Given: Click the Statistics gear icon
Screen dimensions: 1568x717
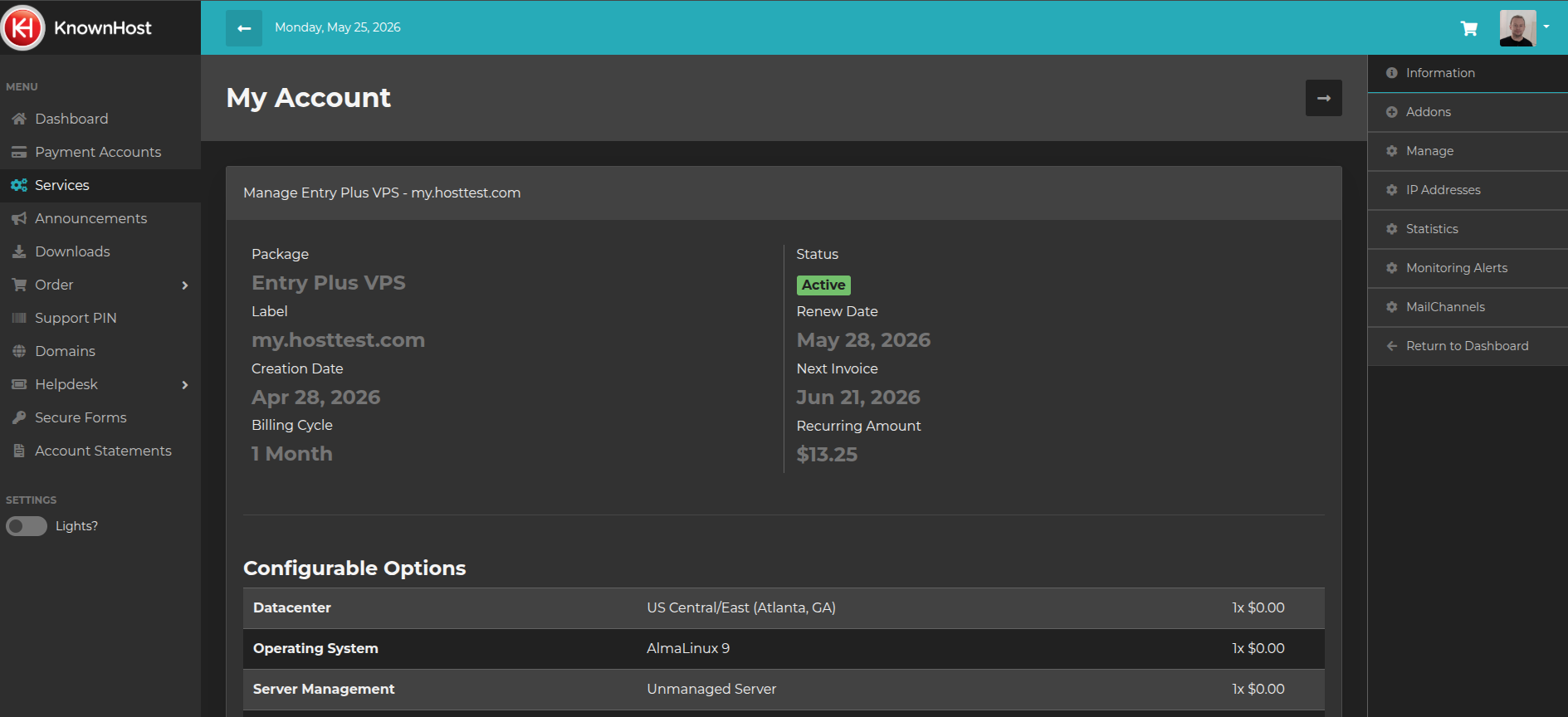Looking at the screenshot, I should pos(1392,229).
